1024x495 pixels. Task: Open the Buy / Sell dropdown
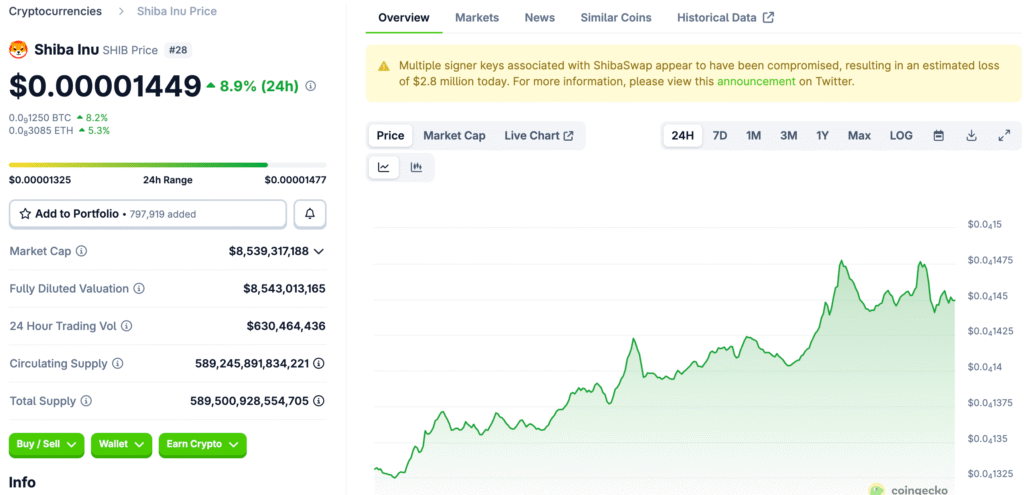(x=46, y=444)
